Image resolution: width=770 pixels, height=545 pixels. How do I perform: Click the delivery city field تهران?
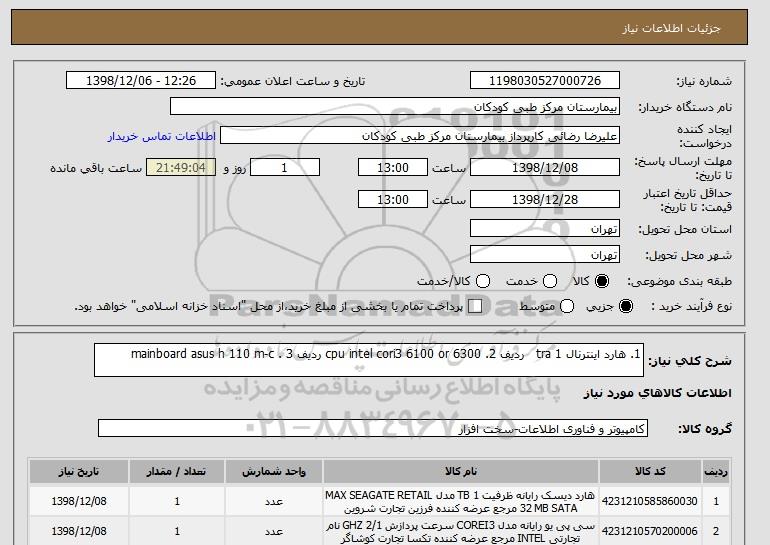coord(545,254)
